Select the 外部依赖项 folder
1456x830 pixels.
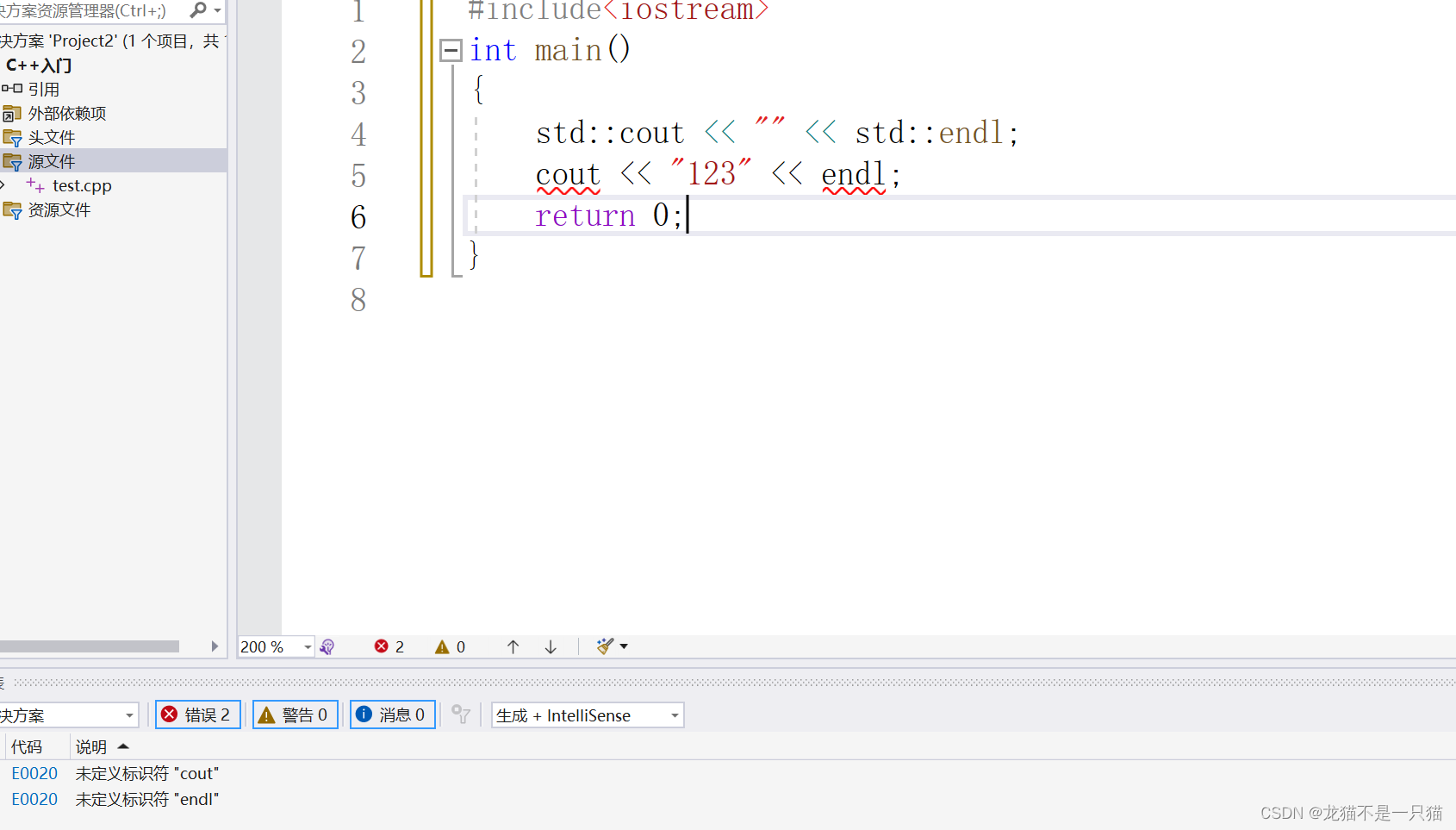pos(67,114)
